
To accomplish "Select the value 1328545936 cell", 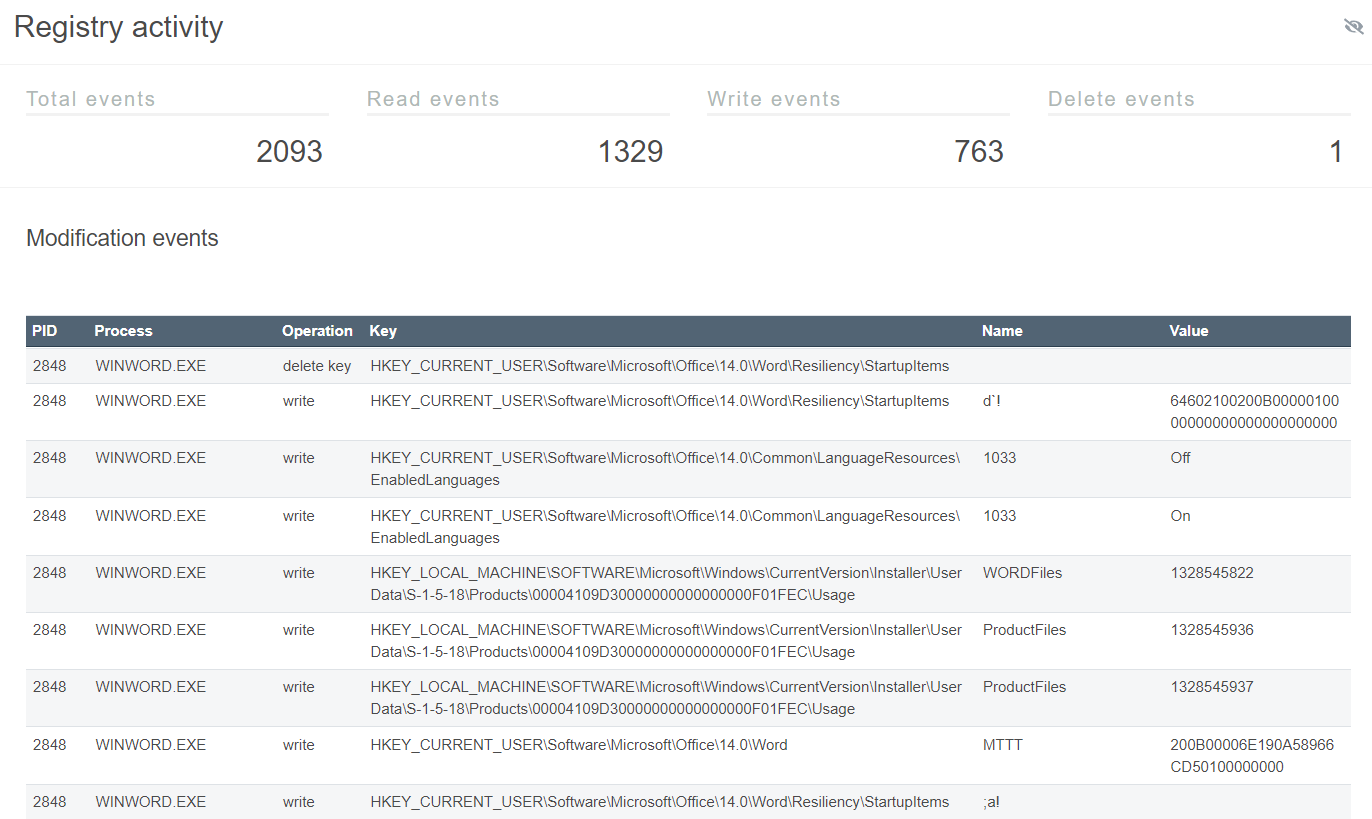I will pos(1211,630).
